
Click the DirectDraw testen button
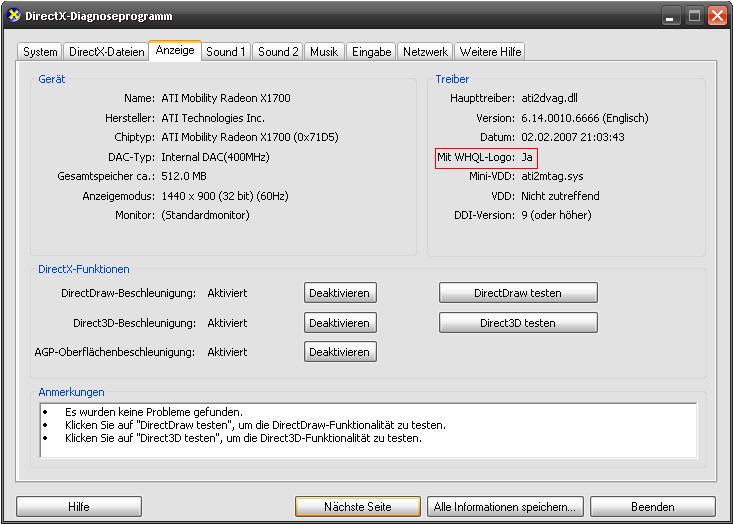coord(518,293)
